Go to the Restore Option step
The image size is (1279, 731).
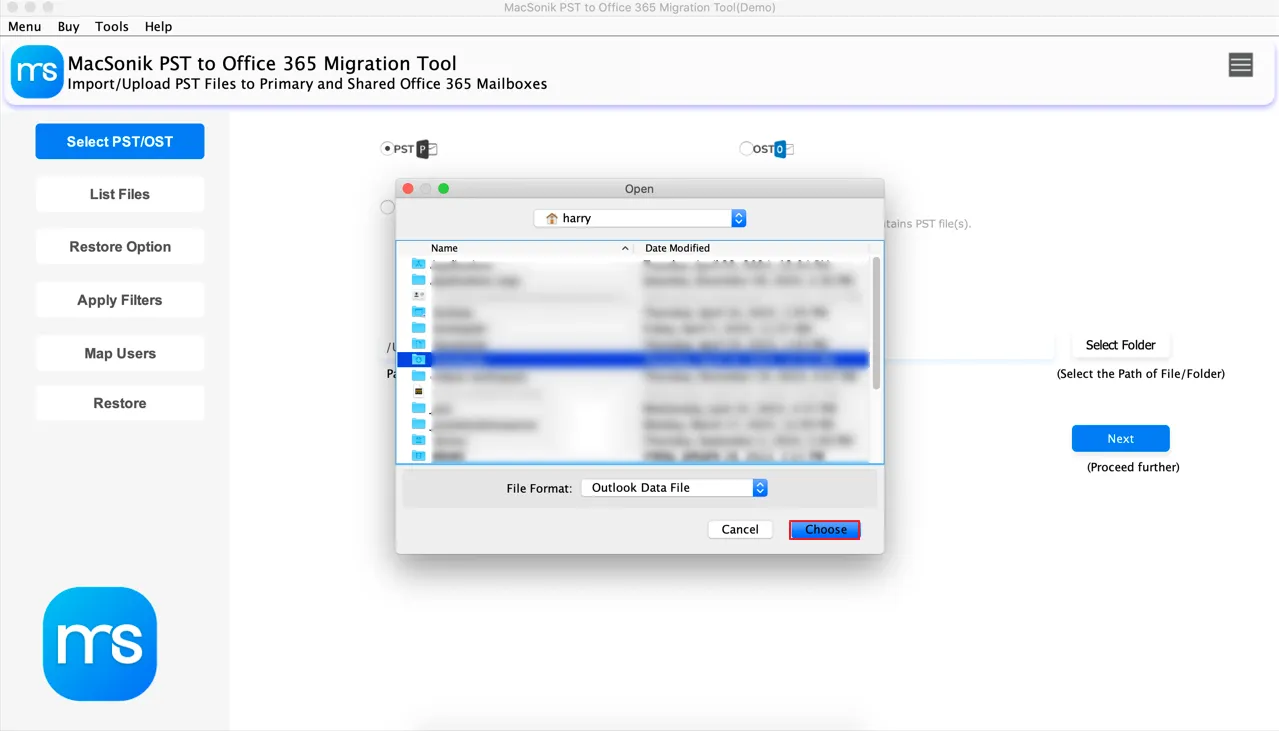pos(120,247)
